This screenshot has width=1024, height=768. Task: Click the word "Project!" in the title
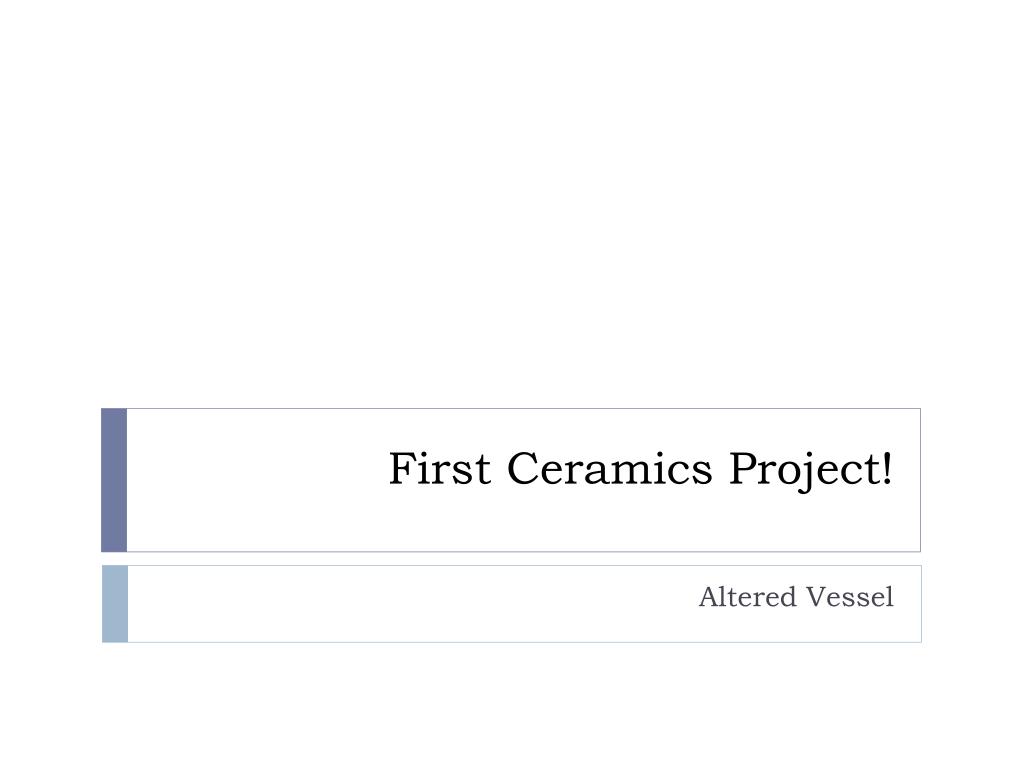(810, 470)
